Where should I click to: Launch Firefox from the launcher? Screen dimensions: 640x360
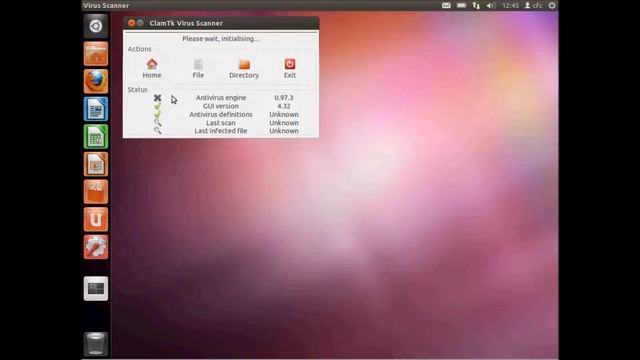click(96, 81)
